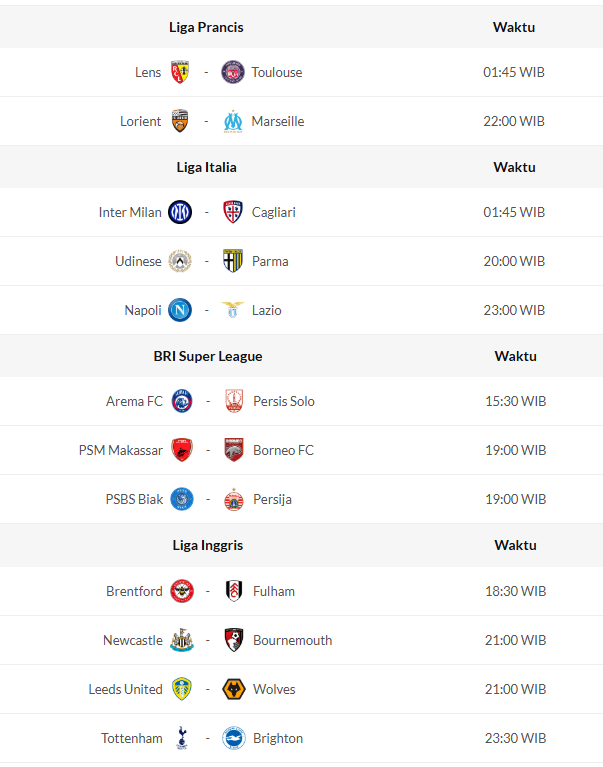Open the Lorient team name link
The height and width of the screenshot is (767, 603).
tap(140, 121)
